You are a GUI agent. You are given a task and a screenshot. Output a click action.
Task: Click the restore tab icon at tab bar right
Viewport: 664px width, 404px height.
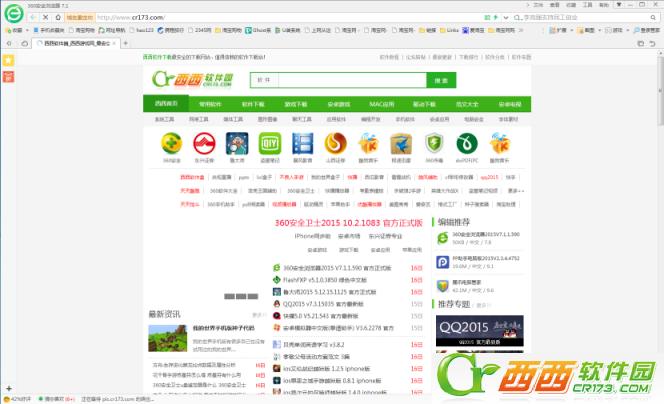pyautogui.click(x=653, y=43)
